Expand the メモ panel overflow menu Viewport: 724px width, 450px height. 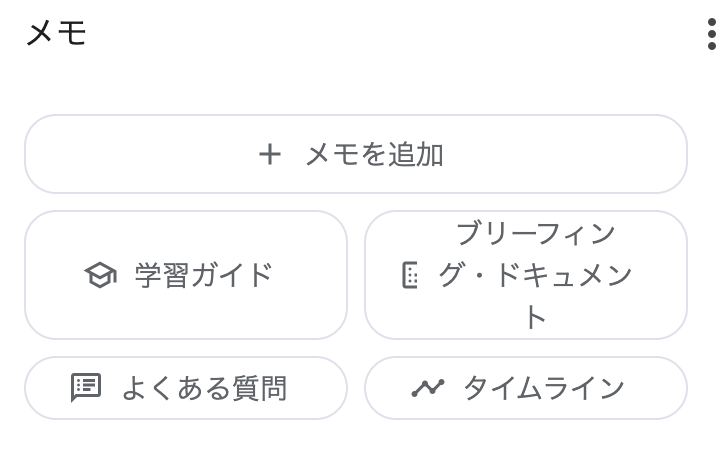712,34
